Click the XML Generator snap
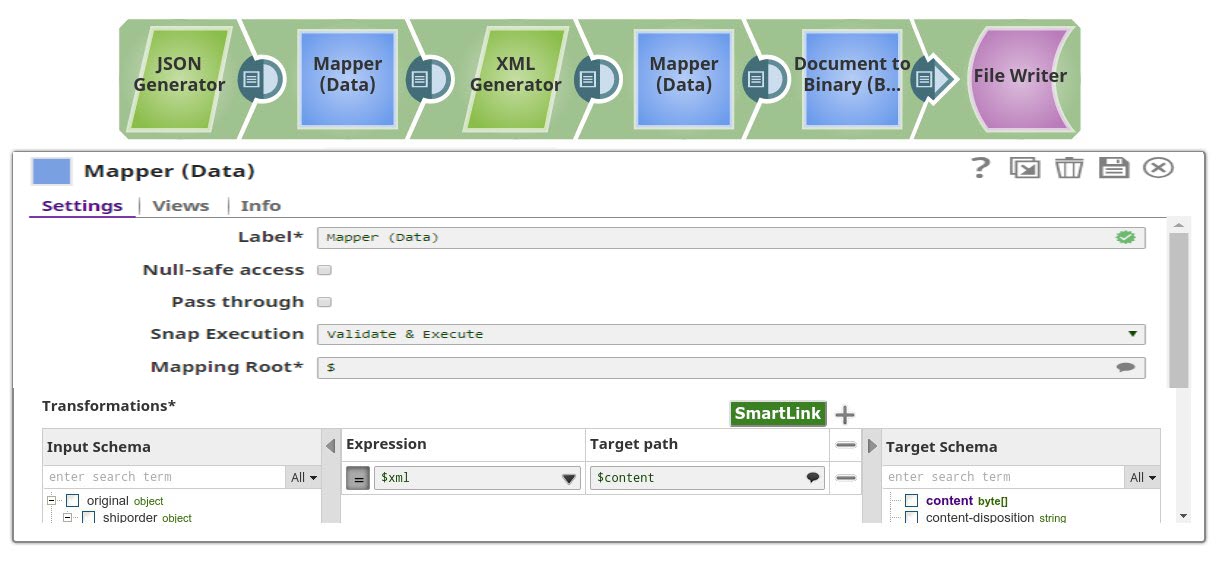Viewport: 1217px width, 561px height. (515, 75)
